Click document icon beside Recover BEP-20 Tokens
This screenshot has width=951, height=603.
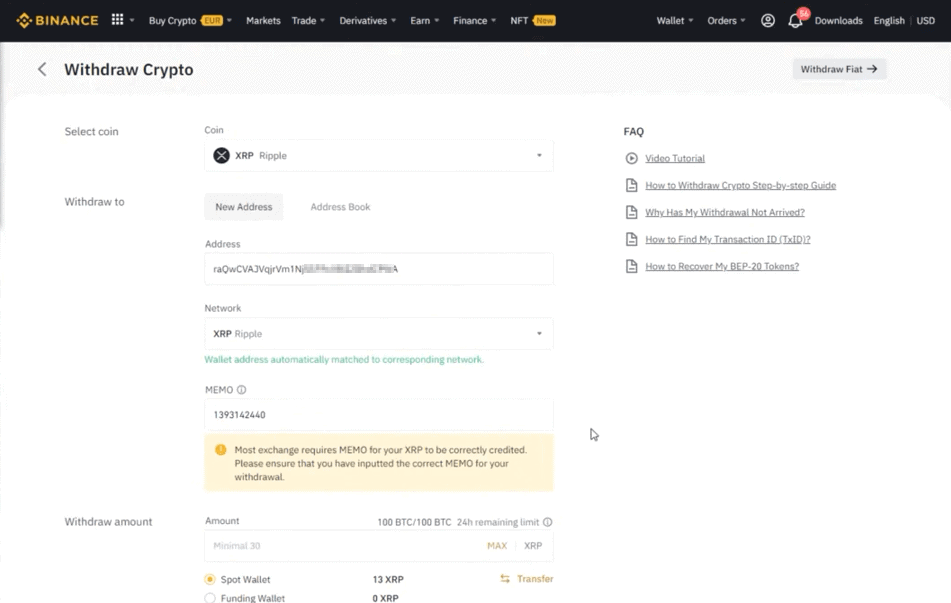631,266
